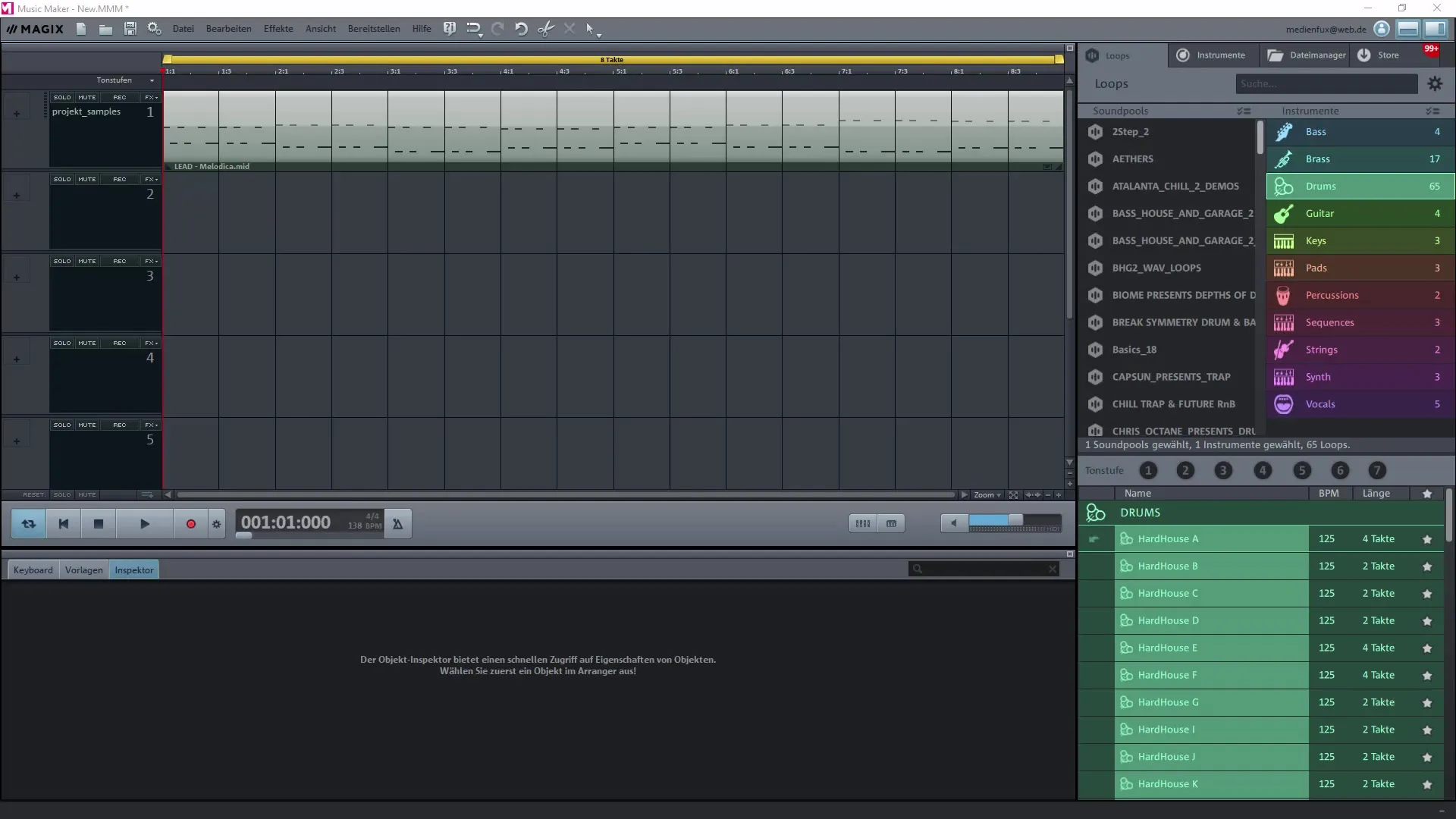Image resolution: width=1456 pixels, height=819 pixels.
Task: Open Instrumente list sort options
Action: click(x=1432, y=111)
